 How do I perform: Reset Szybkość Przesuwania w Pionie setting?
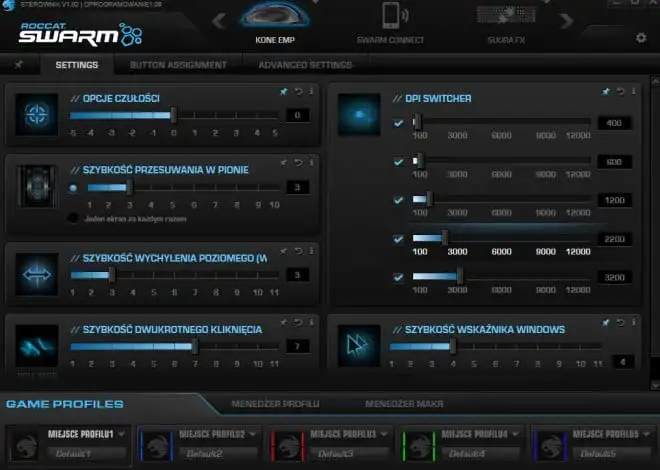coord(298,162)
